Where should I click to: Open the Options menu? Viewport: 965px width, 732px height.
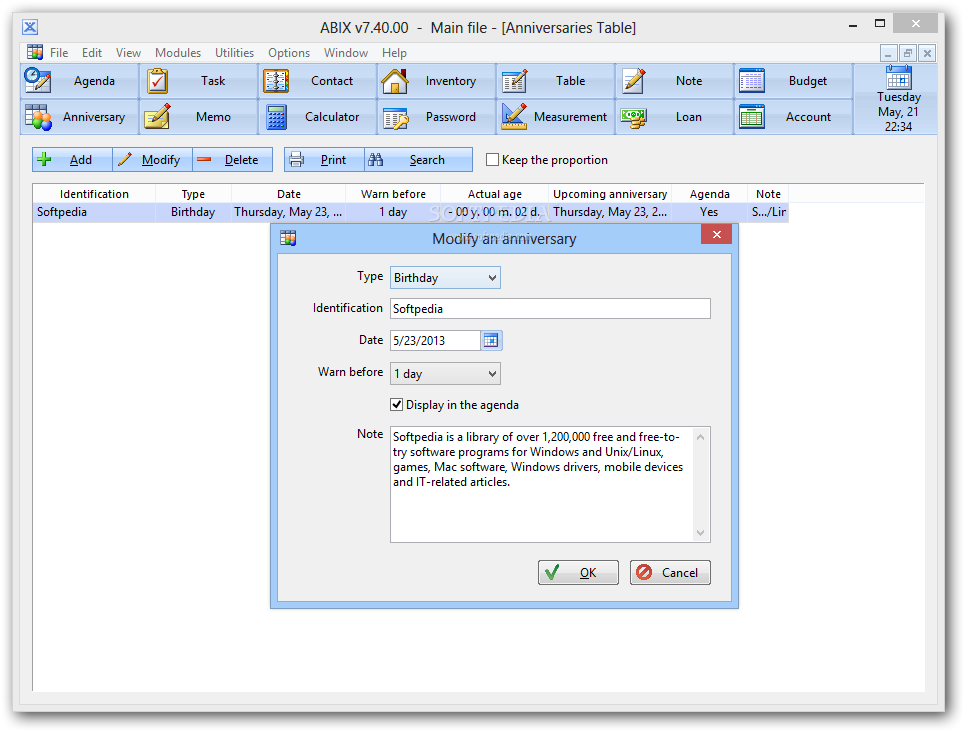pos(289,53)
